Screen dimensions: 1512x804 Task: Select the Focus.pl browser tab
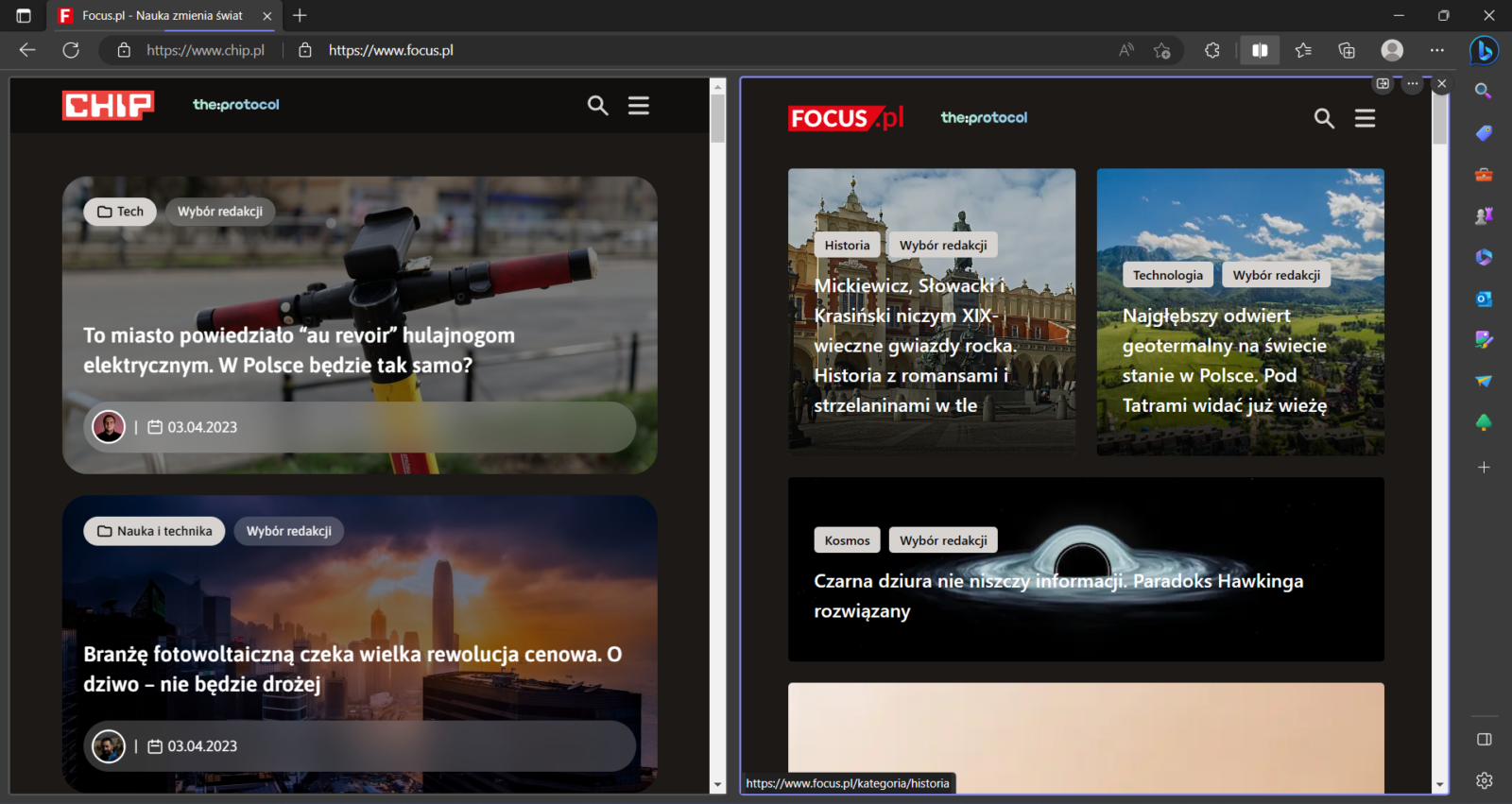pos(161,16)
